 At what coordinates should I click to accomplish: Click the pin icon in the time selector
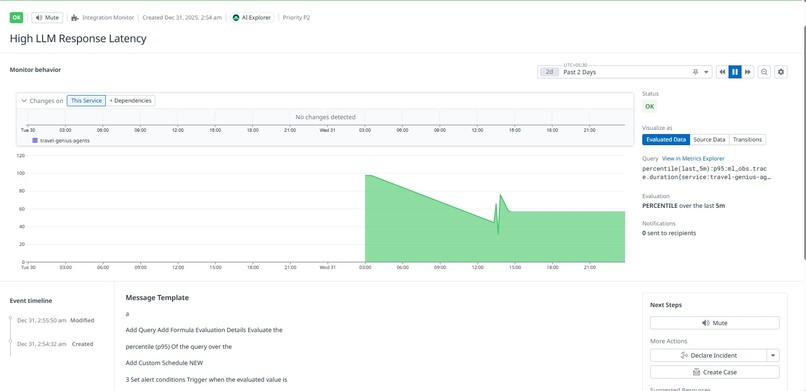point(695,72)
